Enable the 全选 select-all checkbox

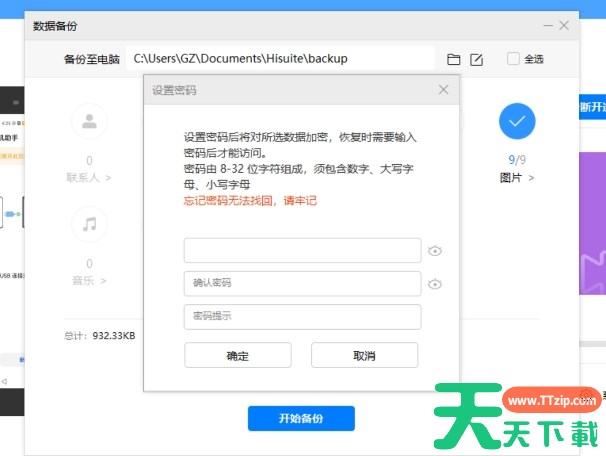pyautogui.click(x=513, y=59)
